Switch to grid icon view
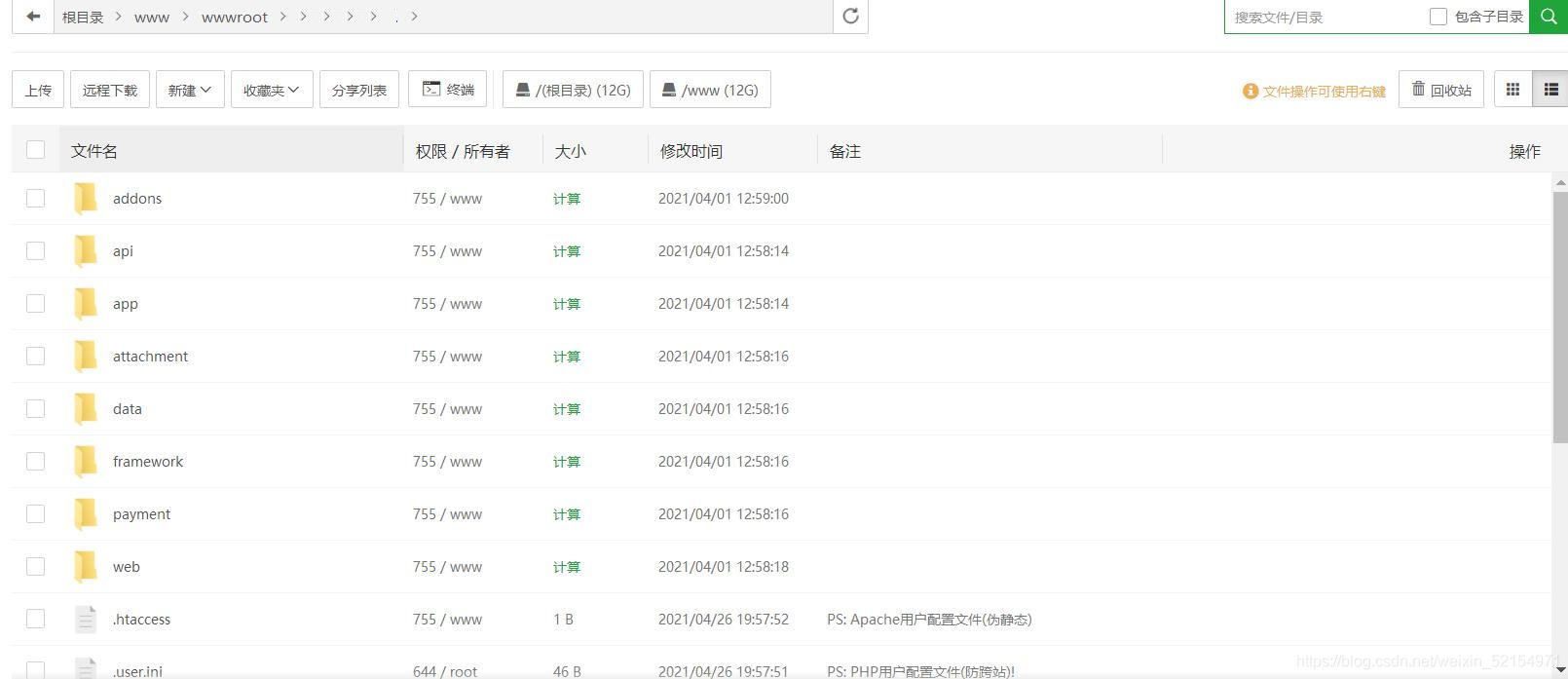The width and height of the screenshot is (1568, 679). pyautogui.click(x=1512, y=90)
